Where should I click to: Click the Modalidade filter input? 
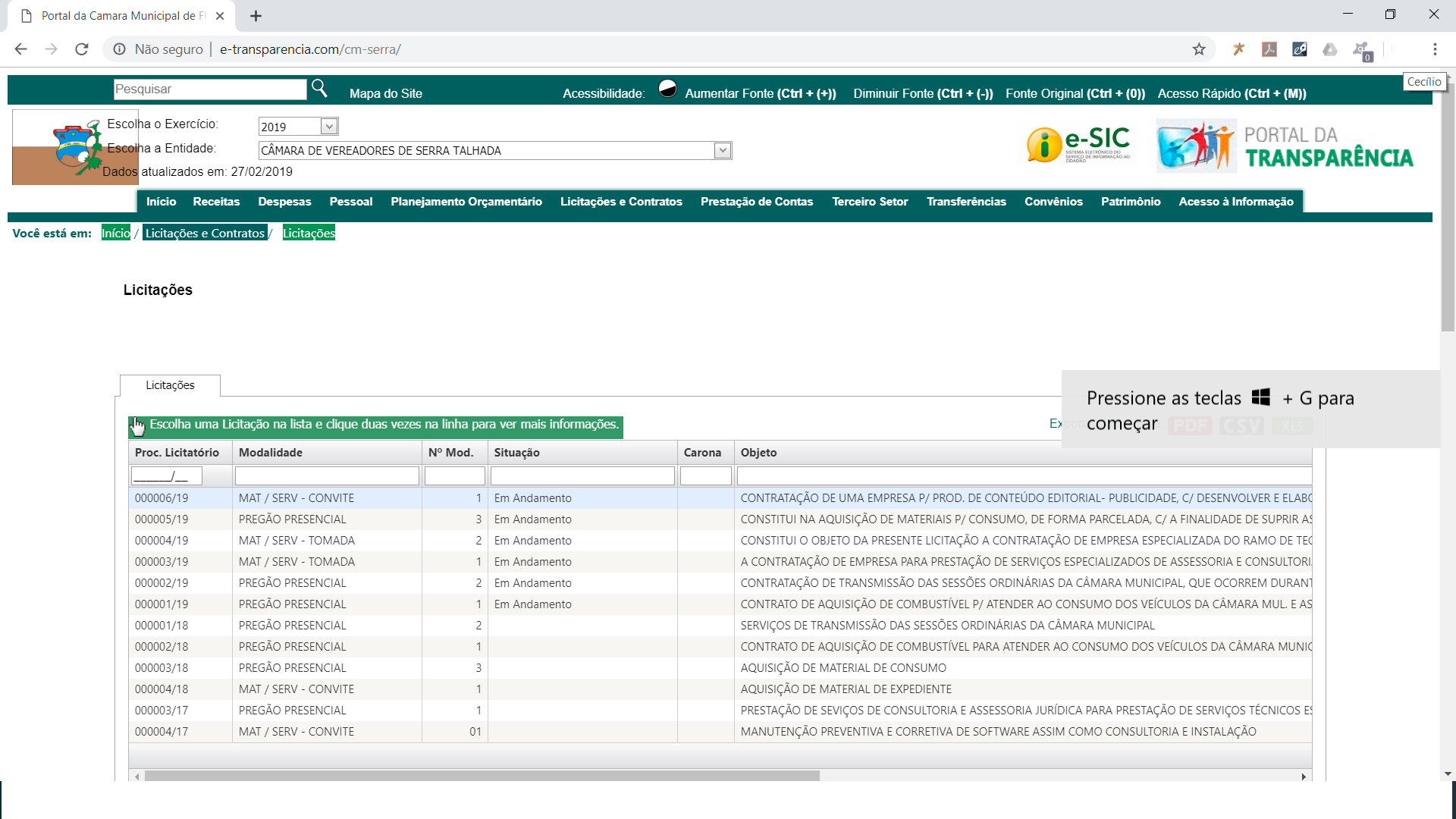pyautogui.click(x=327, y=476)
